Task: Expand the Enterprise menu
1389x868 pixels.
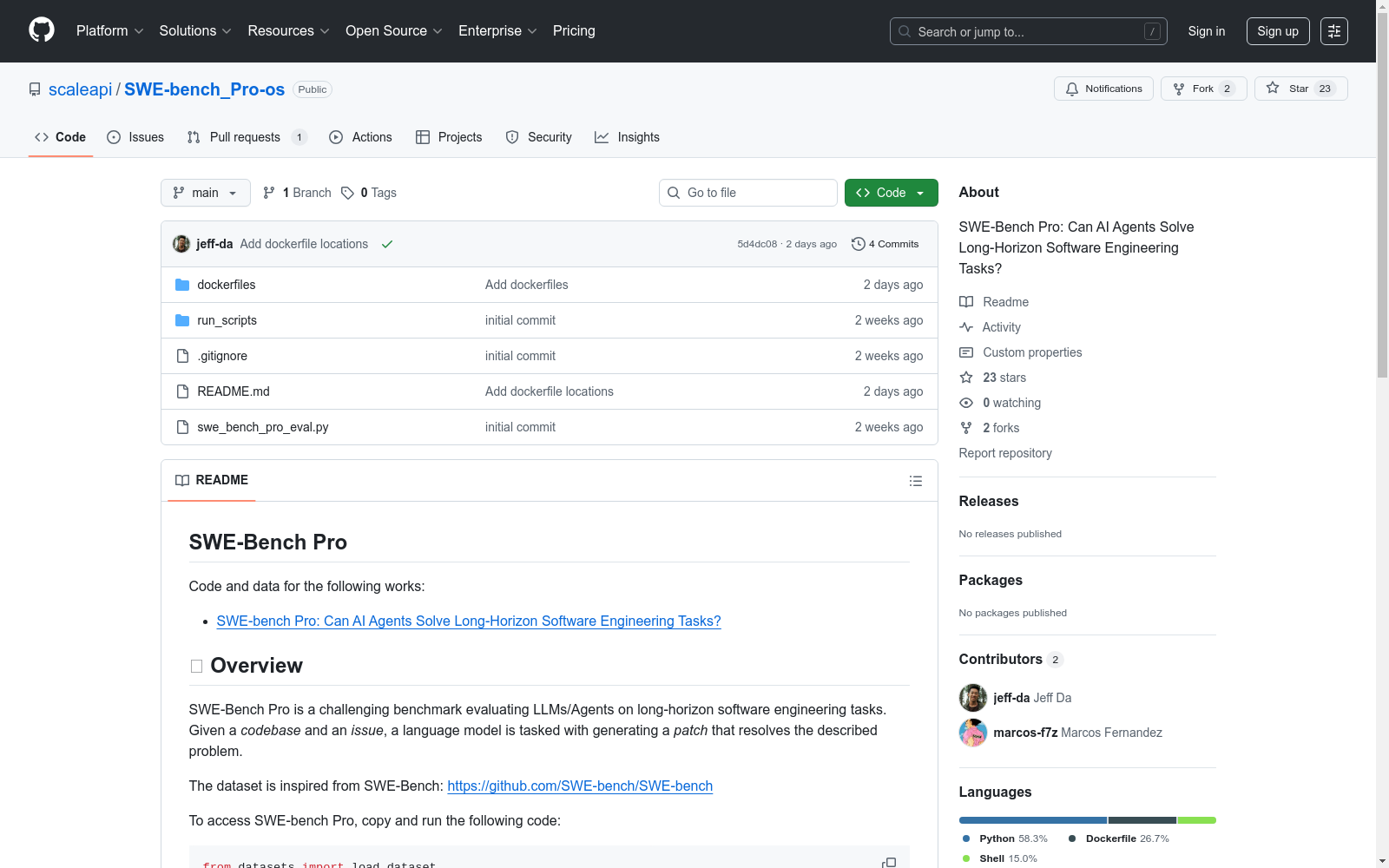Action: tap(497, 31)
